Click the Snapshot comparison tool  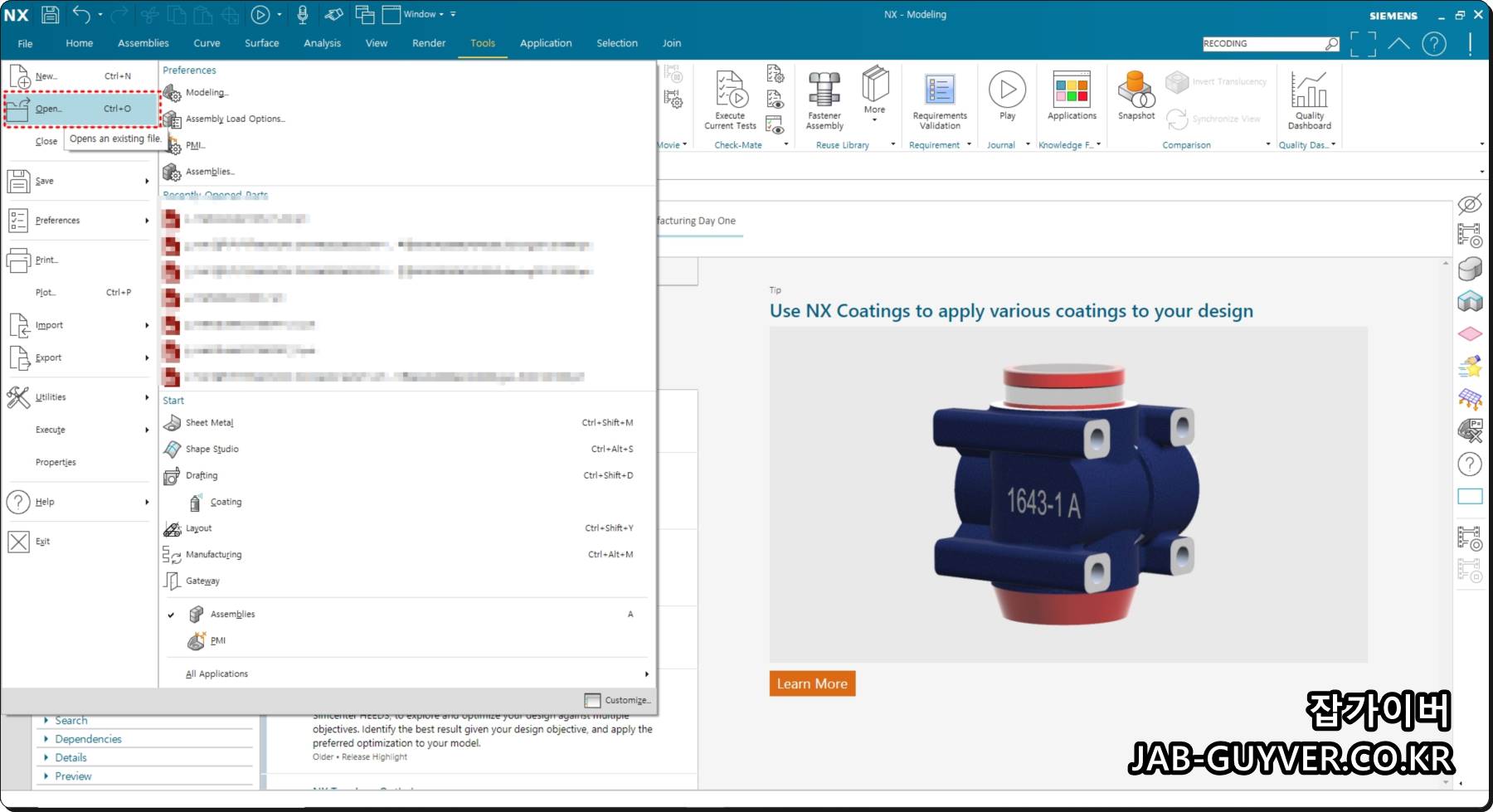click(x=1136, y=95)
